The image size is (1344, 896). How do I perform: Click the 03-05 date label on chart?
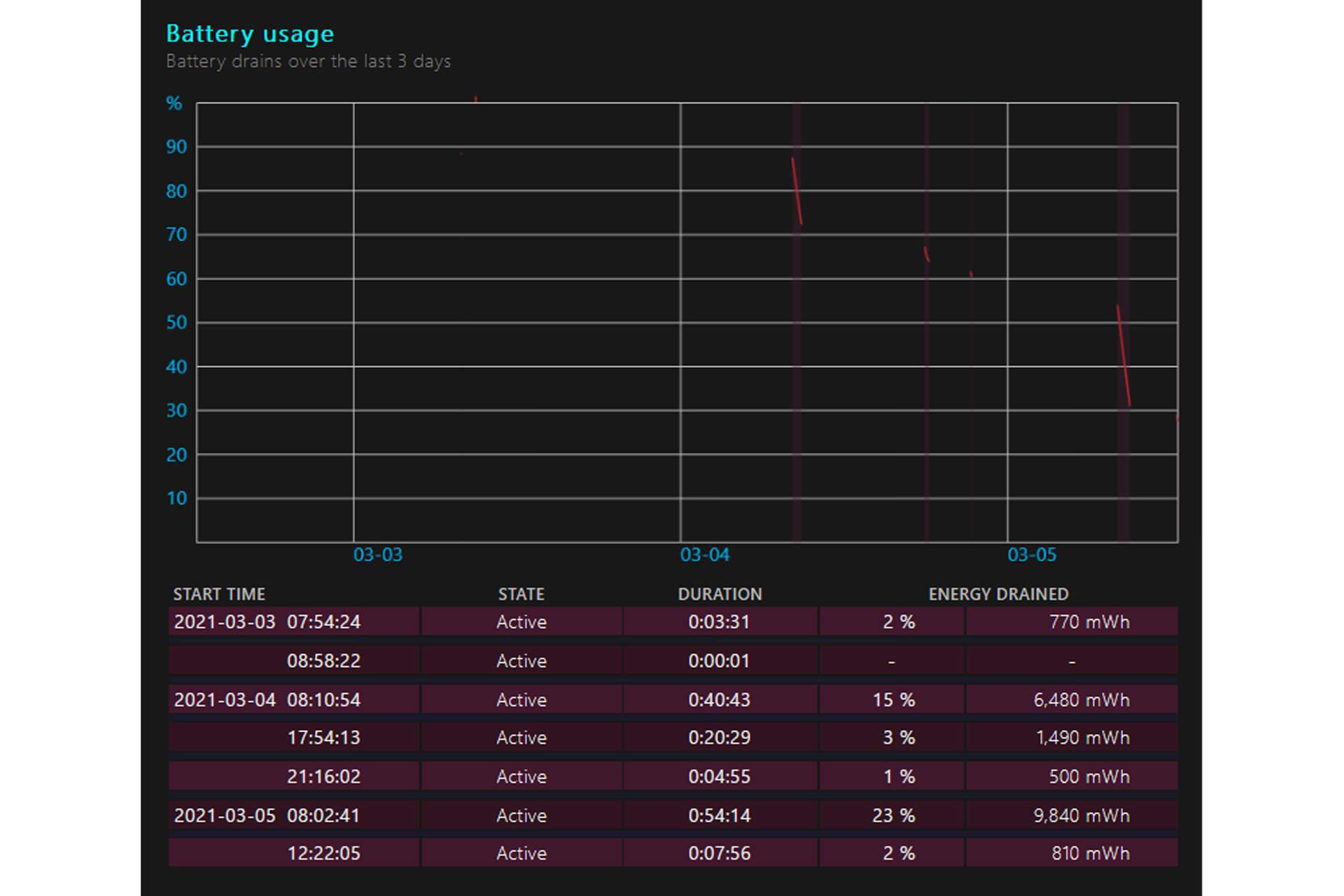coord(1032,555)
